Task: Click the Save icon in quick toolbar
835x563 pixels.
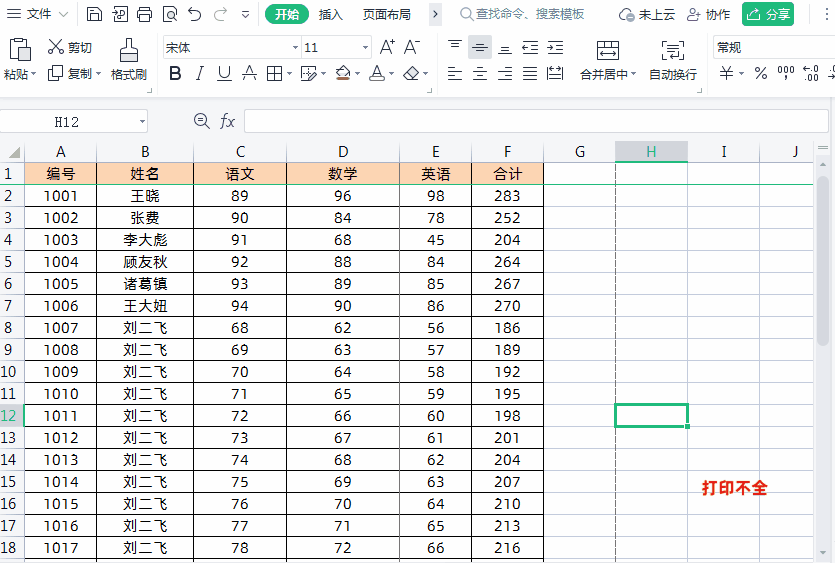Action: [x=94, y=14]
